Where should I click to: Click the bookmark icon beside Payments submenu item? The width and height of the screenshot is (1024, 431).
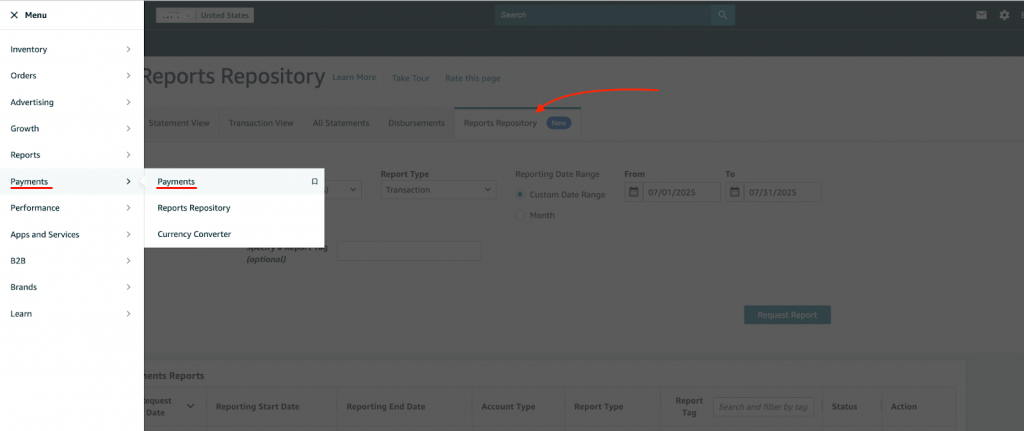click(x=314, y=182)
